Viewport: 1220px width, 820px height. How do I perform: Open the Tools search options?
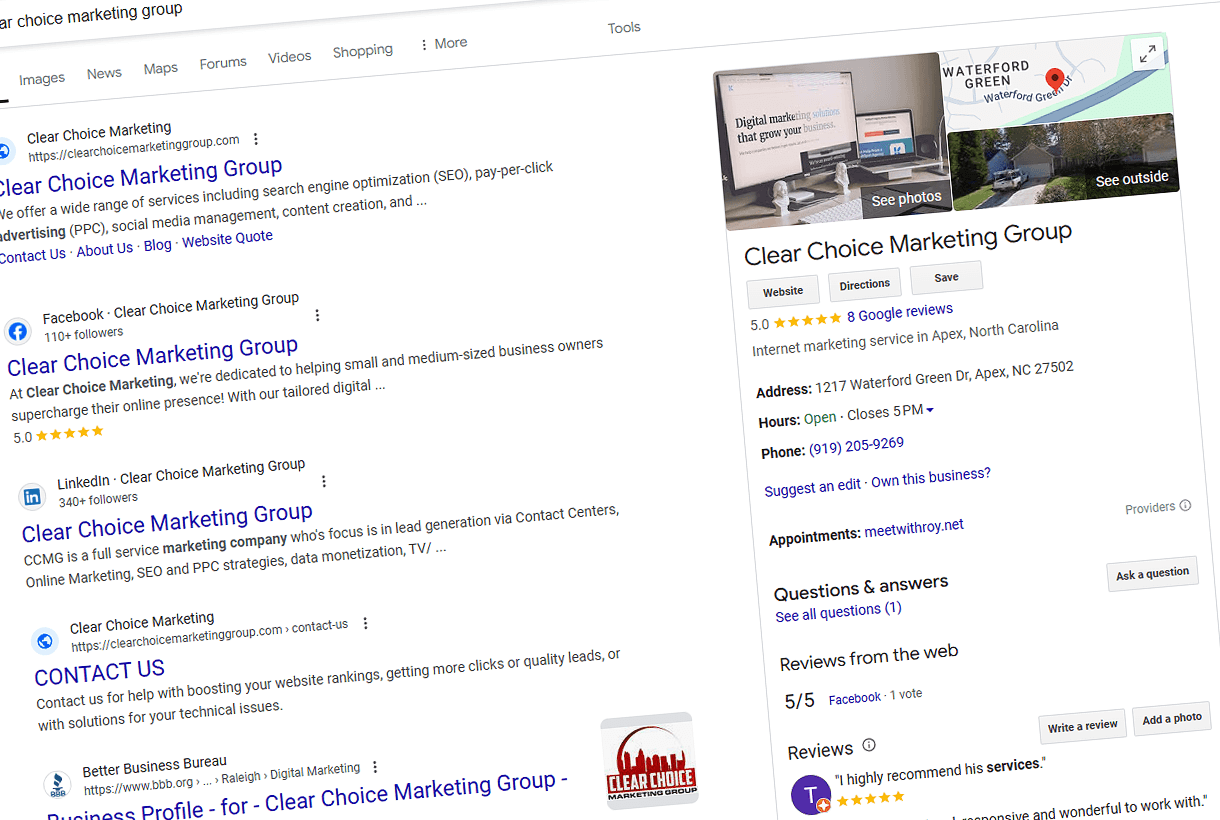click(x=624, y=28)
